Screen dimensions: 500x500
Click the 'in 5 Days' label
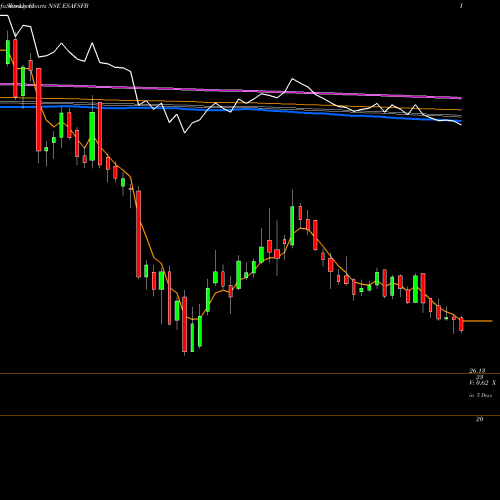tap(480, 395)
